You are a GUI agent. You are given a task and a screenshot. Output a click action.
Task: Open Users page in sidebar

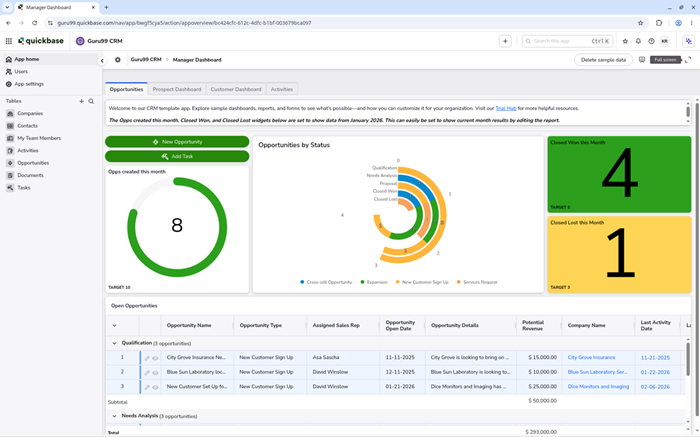point(21,71)
